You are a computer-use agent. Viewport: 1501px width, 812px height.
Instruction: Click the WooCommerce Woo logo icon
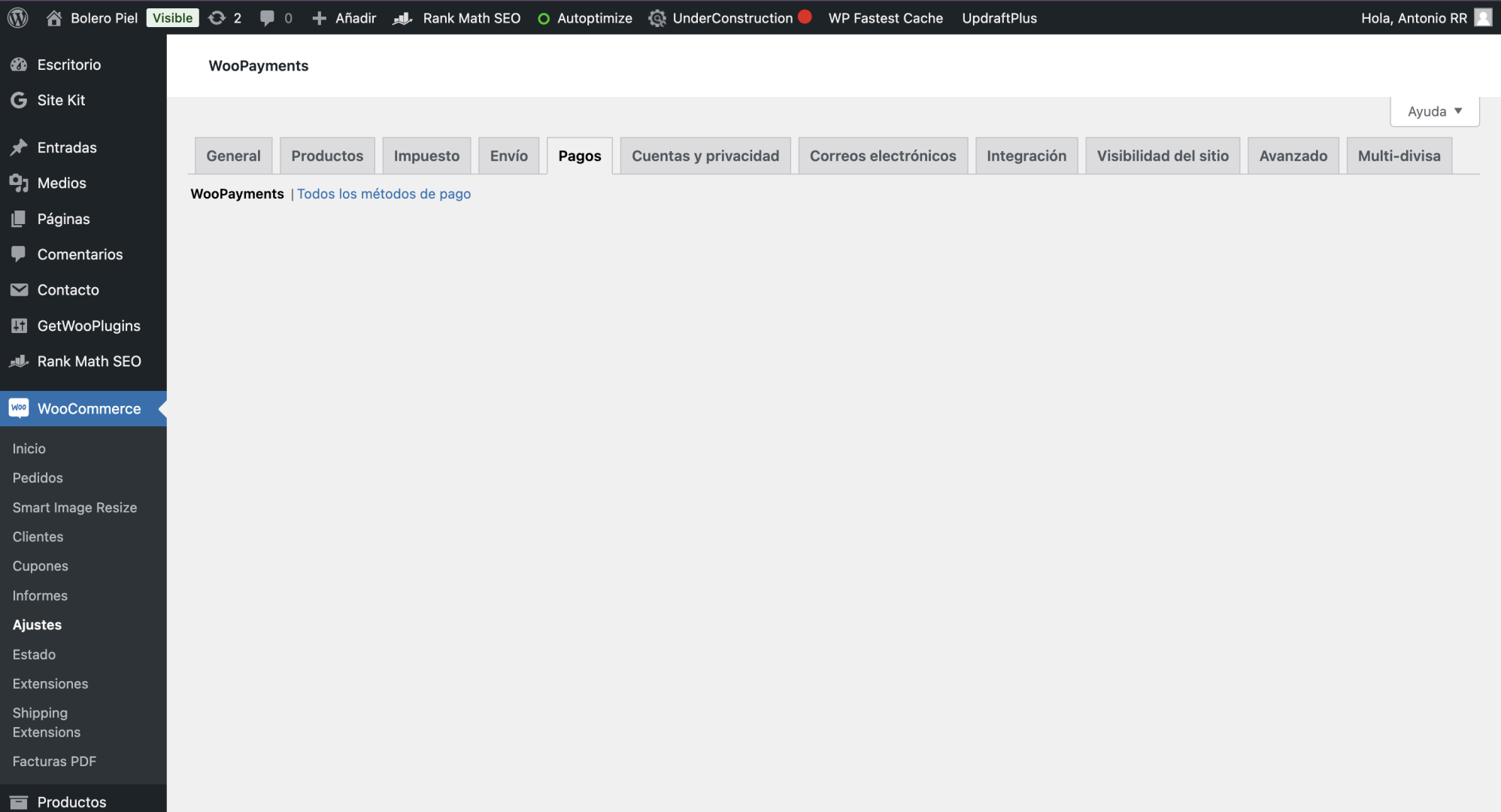pyautogui.click(x=19, y=408)
